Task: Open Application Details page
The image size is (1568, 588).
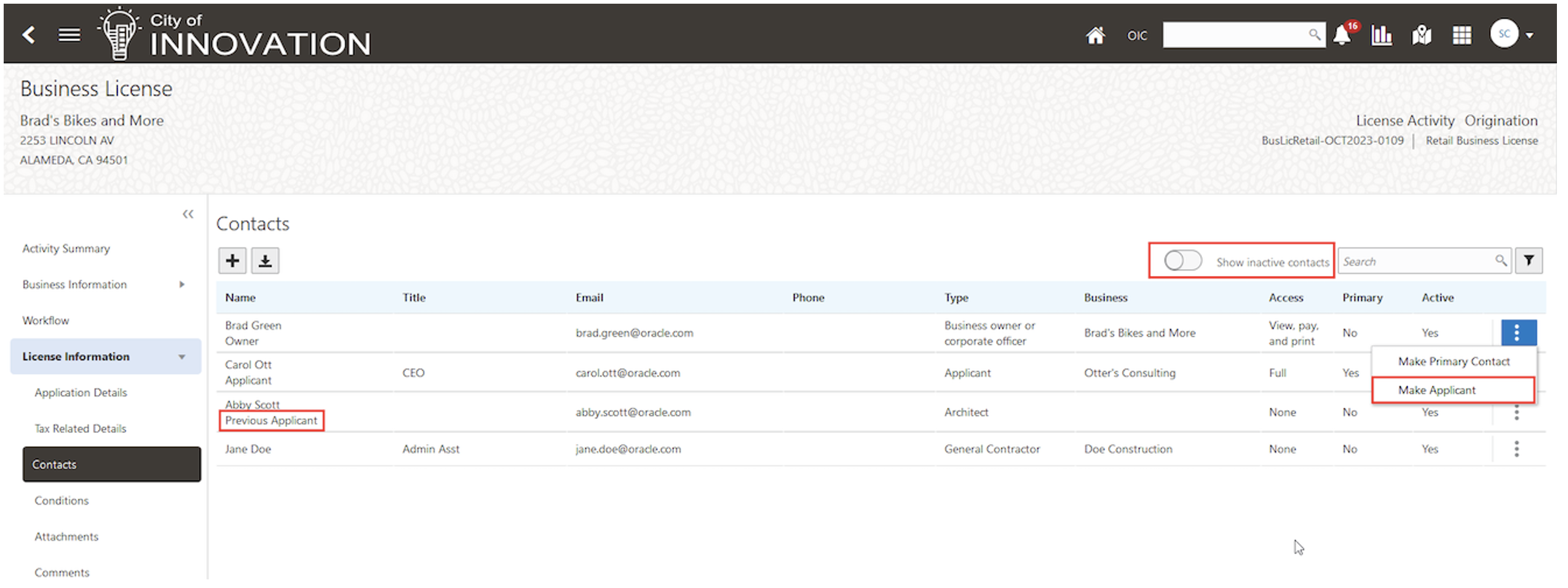Action: click(81, 392)
